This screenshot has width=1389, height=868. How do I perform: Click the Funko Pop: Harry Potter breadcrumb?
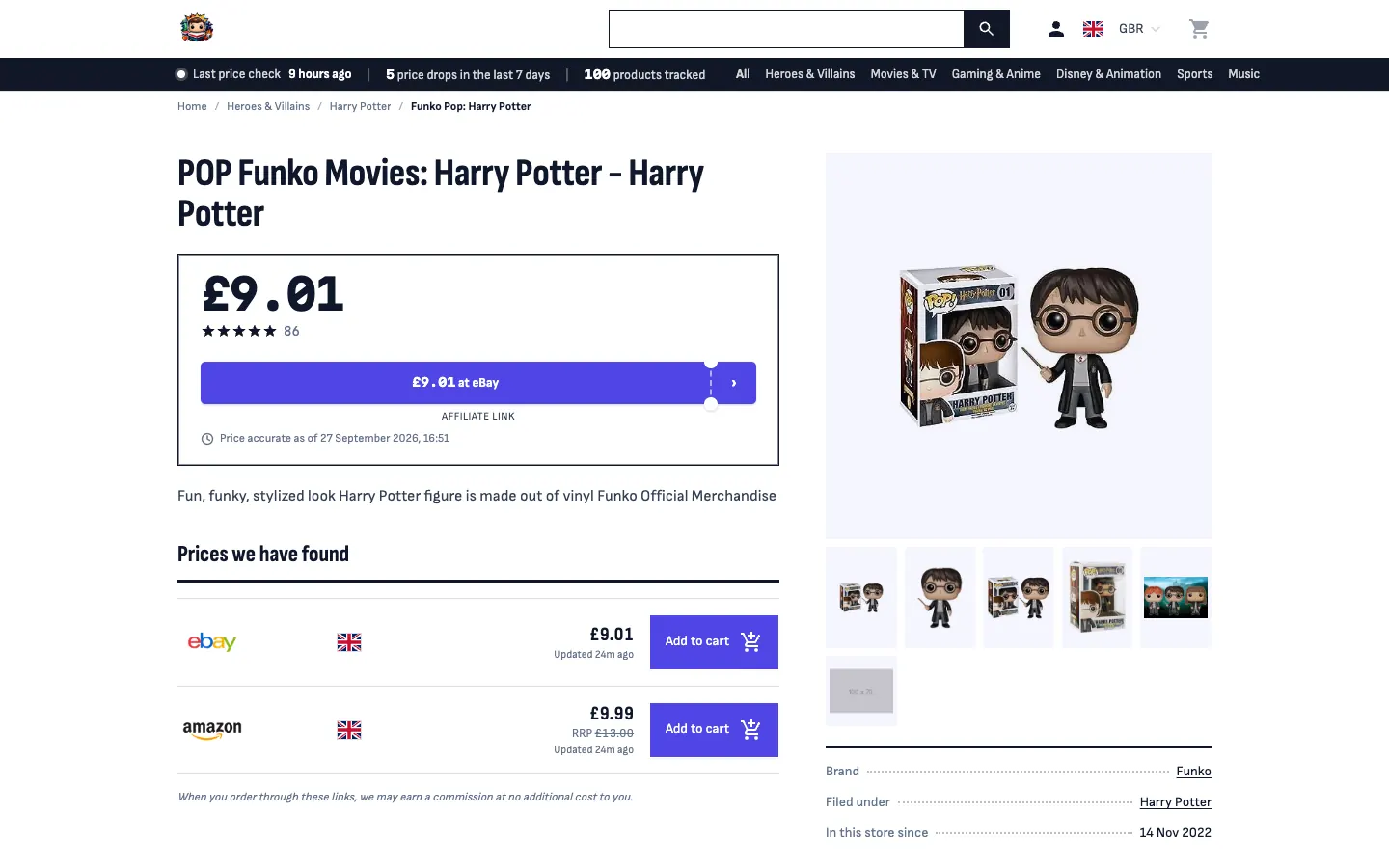tap(471, 106)
